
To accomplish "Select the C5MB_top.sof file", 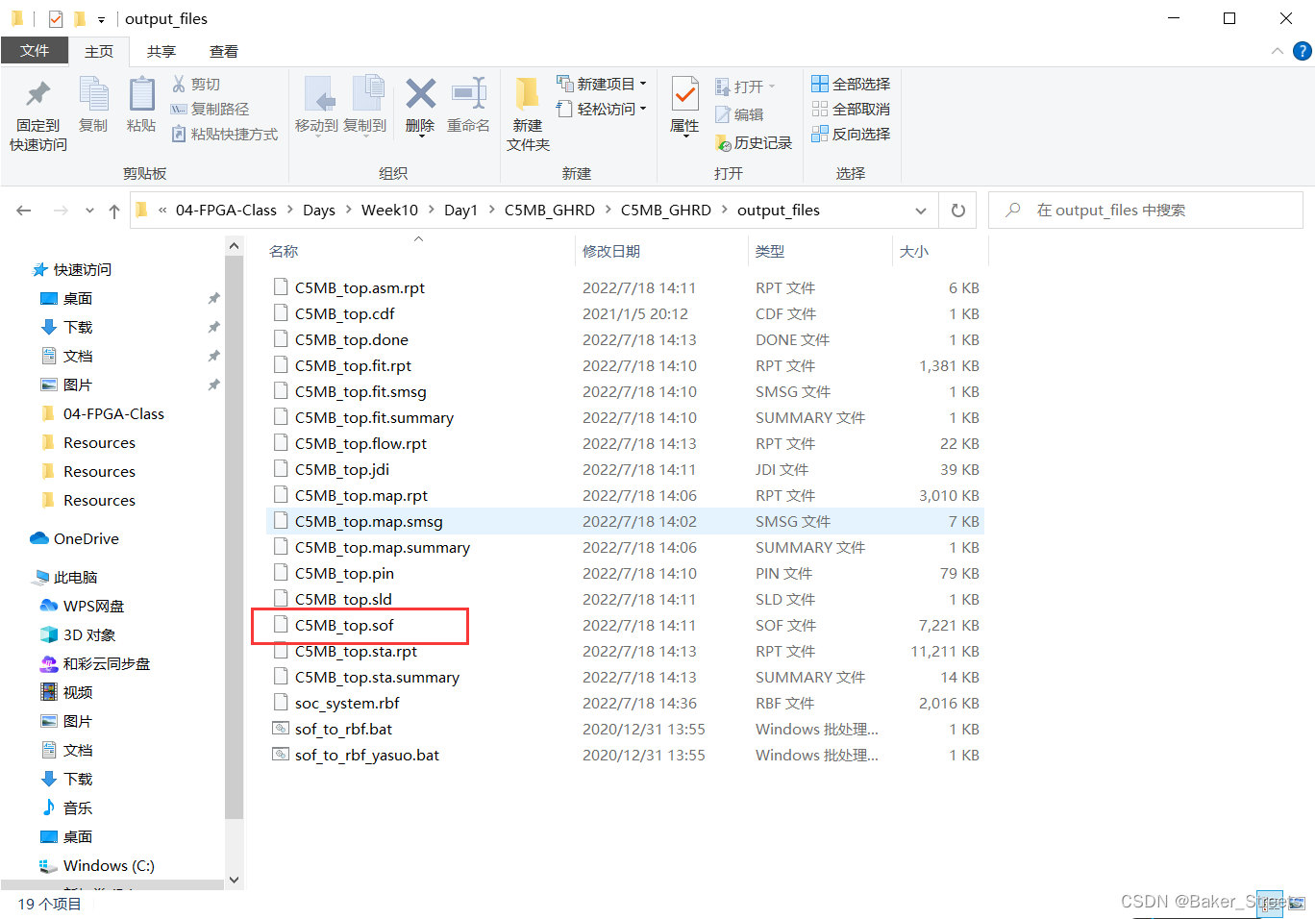I will click(x=344, y=626).
